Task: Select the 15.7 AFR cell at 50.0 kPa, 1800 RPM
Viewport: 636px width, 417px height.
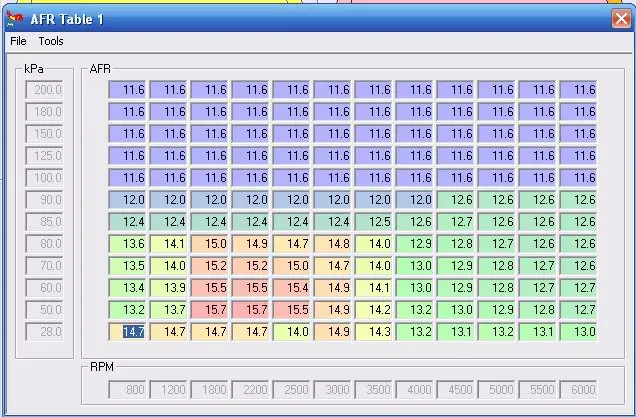Action: click(x=210, y=310)
